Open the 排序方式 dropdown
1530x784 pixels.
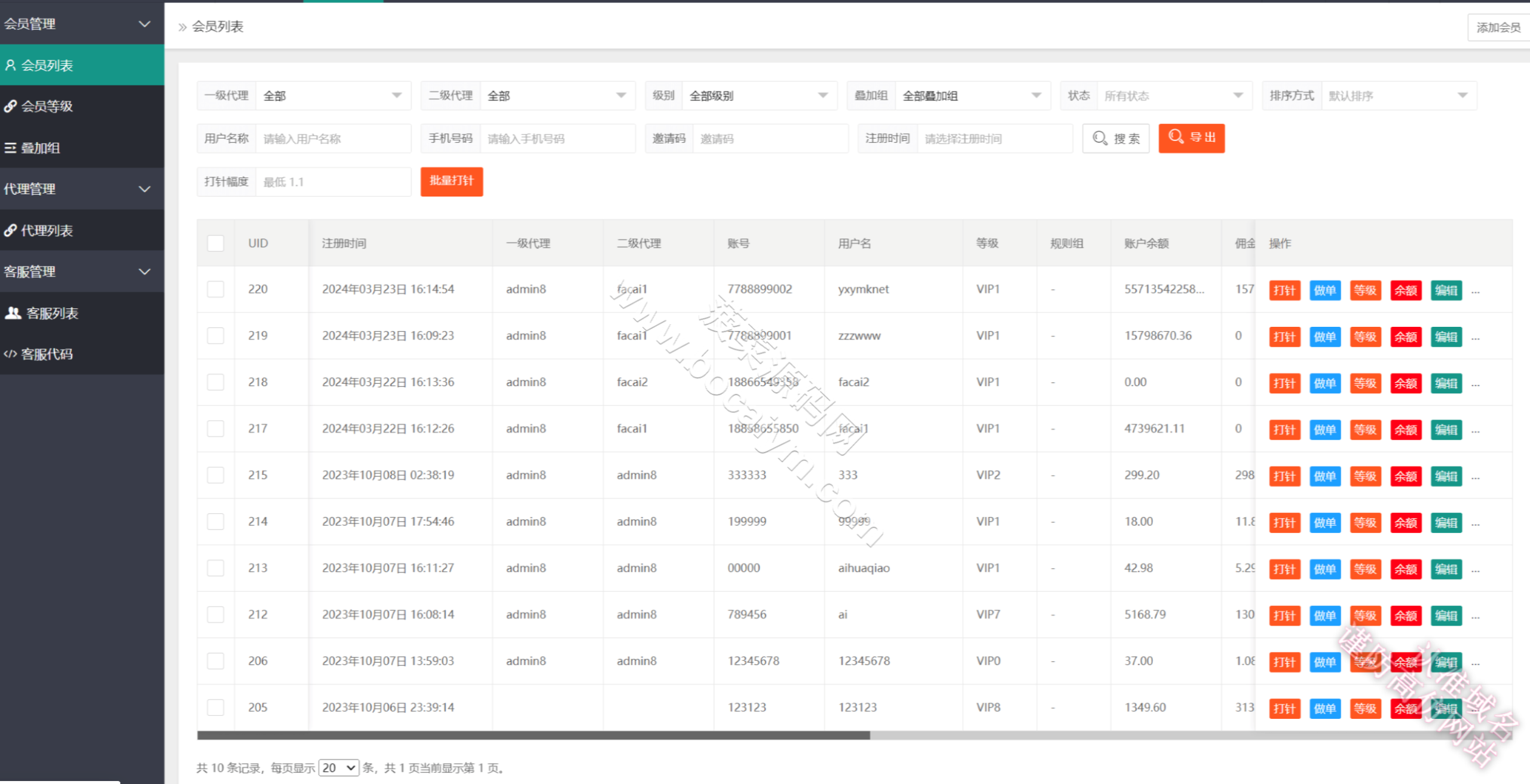point(1399,96)
